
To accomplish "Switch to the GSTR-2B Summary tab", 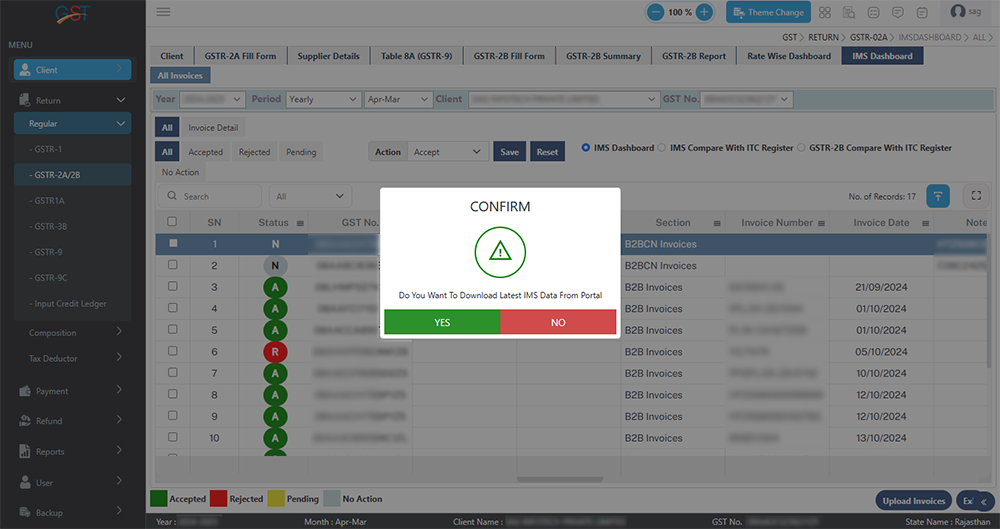I will (603, 56).
